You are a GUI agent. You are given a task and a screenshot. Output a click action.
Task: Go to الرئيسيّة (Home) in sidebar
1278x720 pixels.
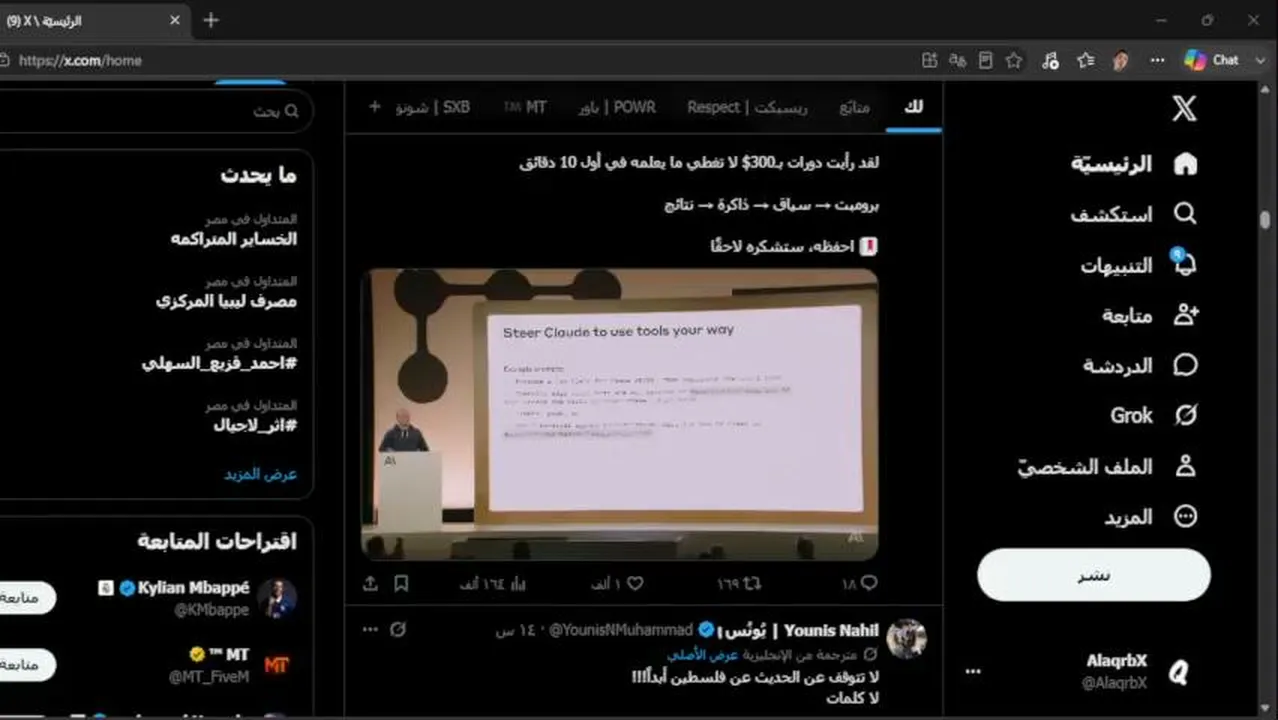(1134, 164)
